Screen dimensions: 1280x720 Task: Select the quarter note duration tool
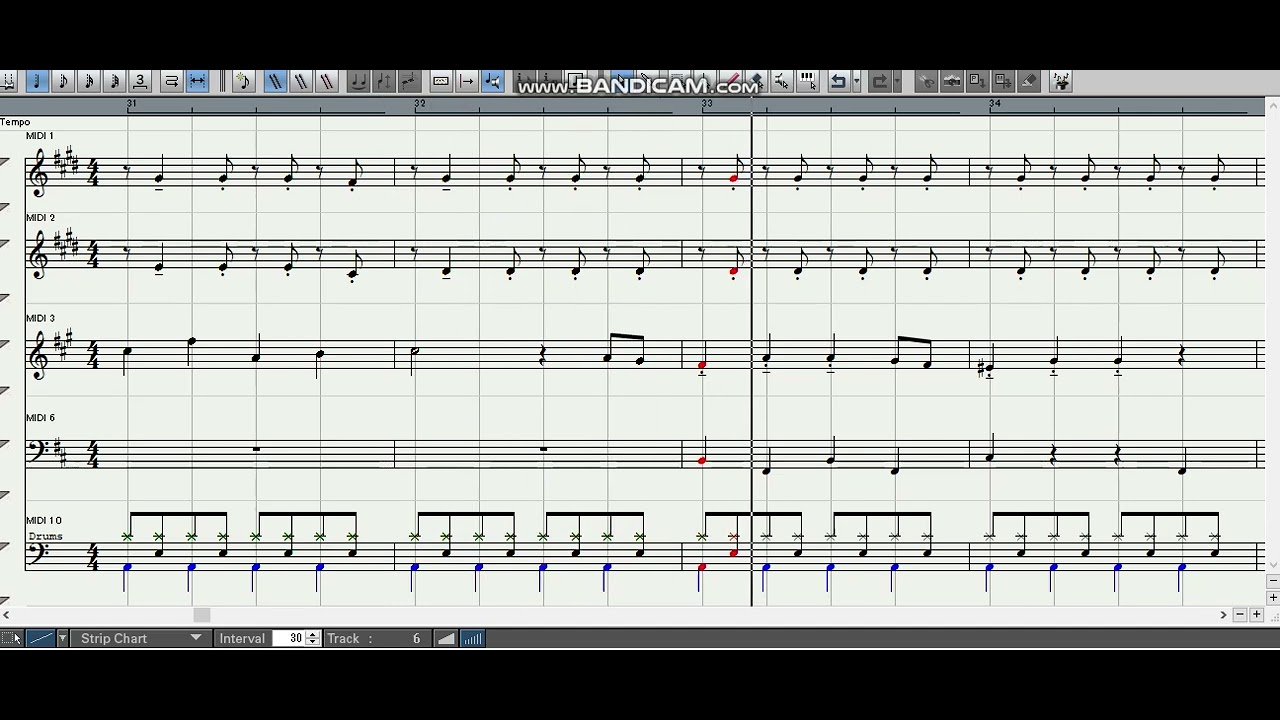click(x=37, y=81)
